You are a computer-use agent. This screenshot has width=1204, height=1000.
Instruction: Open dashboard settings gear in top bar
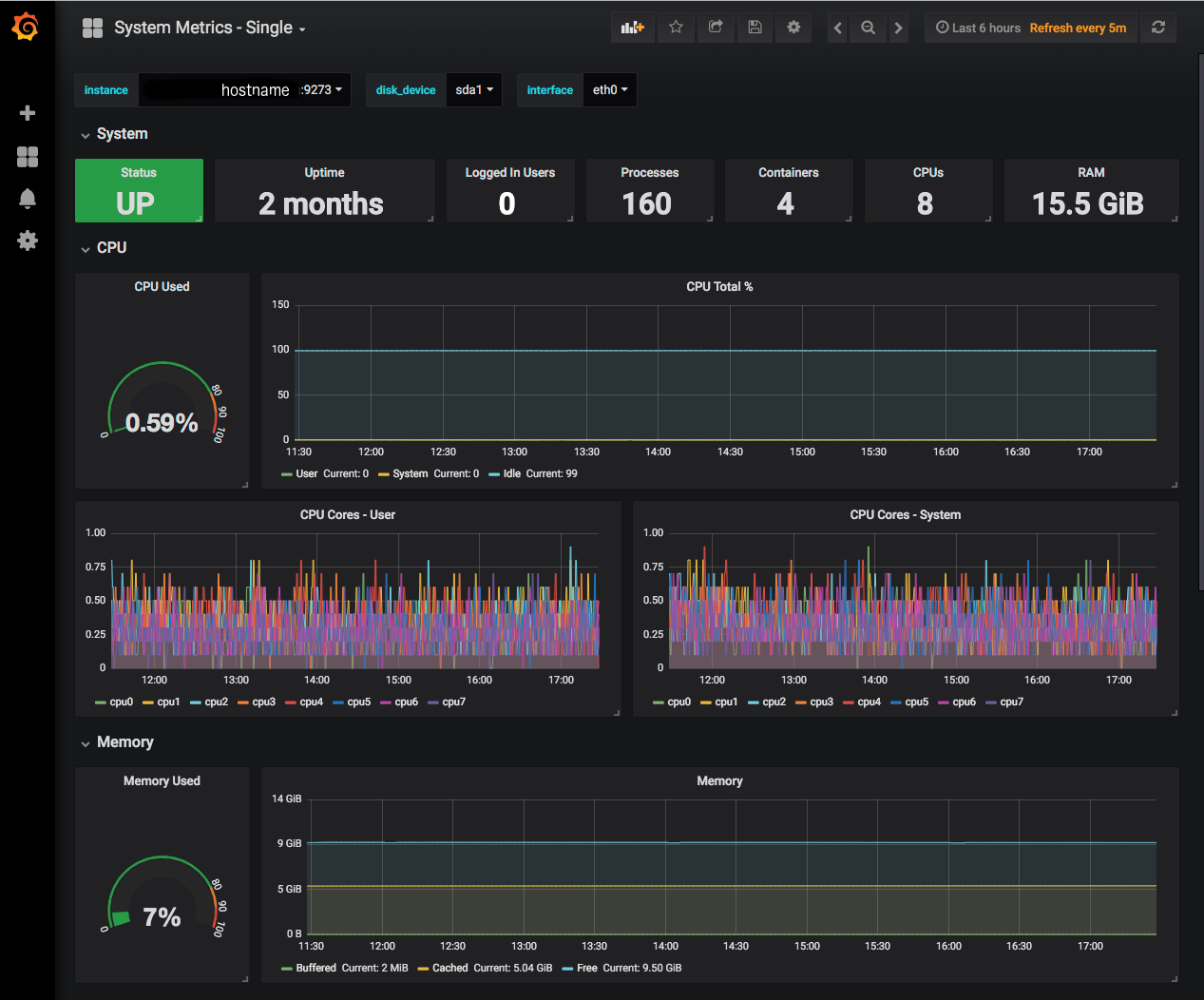coord(793,28)
